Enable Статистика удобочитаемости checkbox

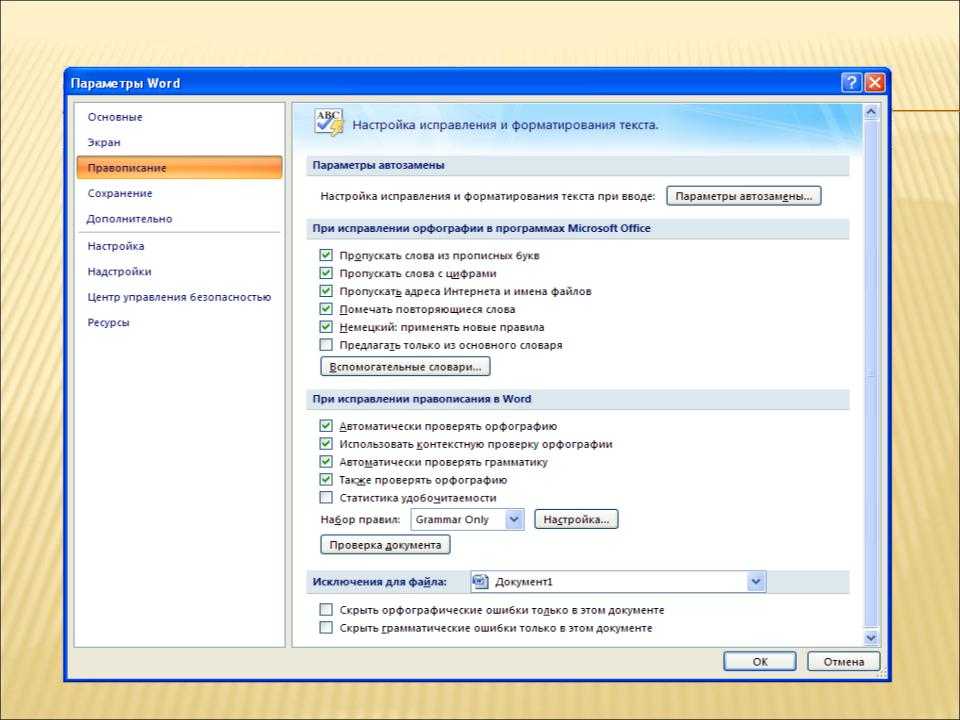[x=326, y=497]
